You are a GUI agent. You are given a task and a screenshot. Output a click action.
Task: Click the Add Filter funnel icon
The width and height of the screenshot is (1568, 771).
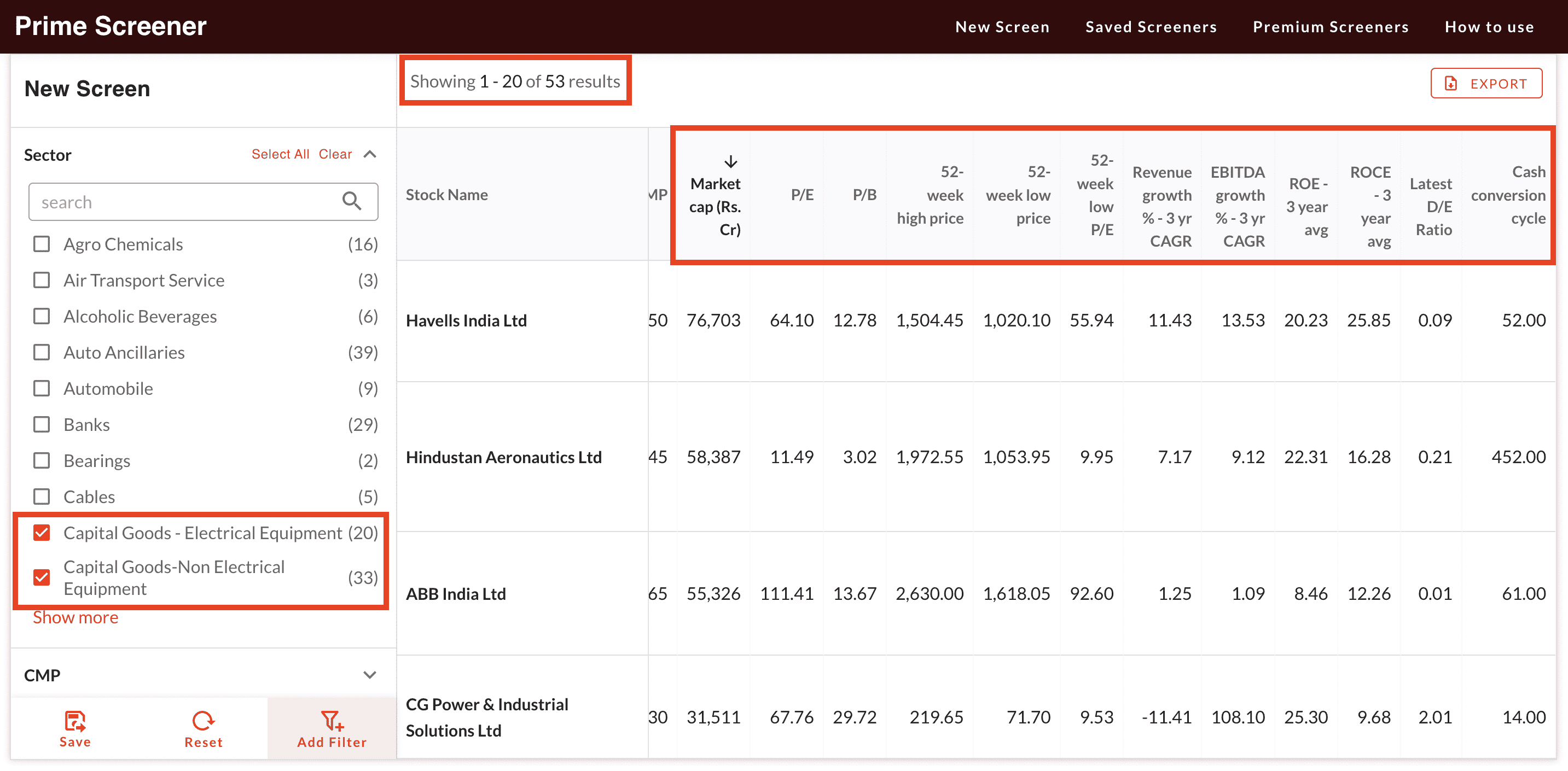pyautogui.click(x=332, y=721)
